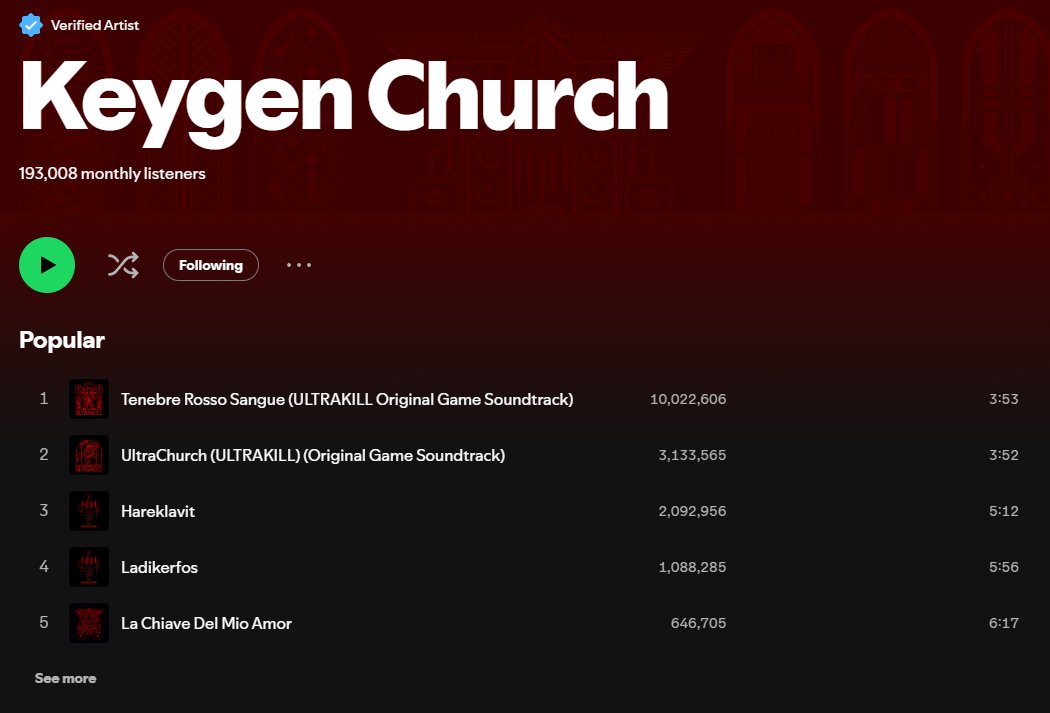Screen dimensions: 1050x713
Task: Click the 3:52 track duration
Action: [x=1004, y=455]
